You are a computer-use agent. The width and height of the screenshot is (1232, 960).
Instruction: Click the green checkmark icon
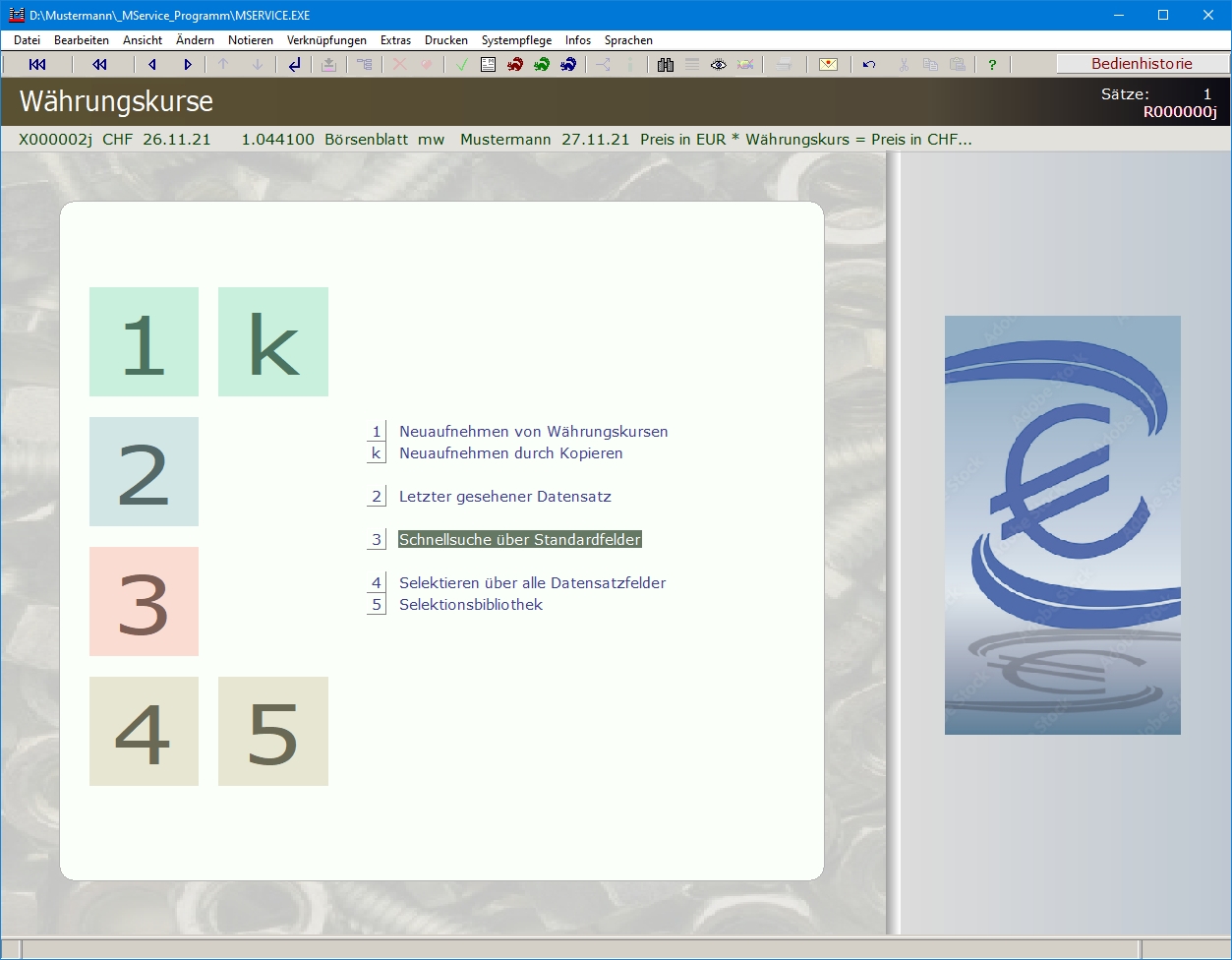click(462, 65)
